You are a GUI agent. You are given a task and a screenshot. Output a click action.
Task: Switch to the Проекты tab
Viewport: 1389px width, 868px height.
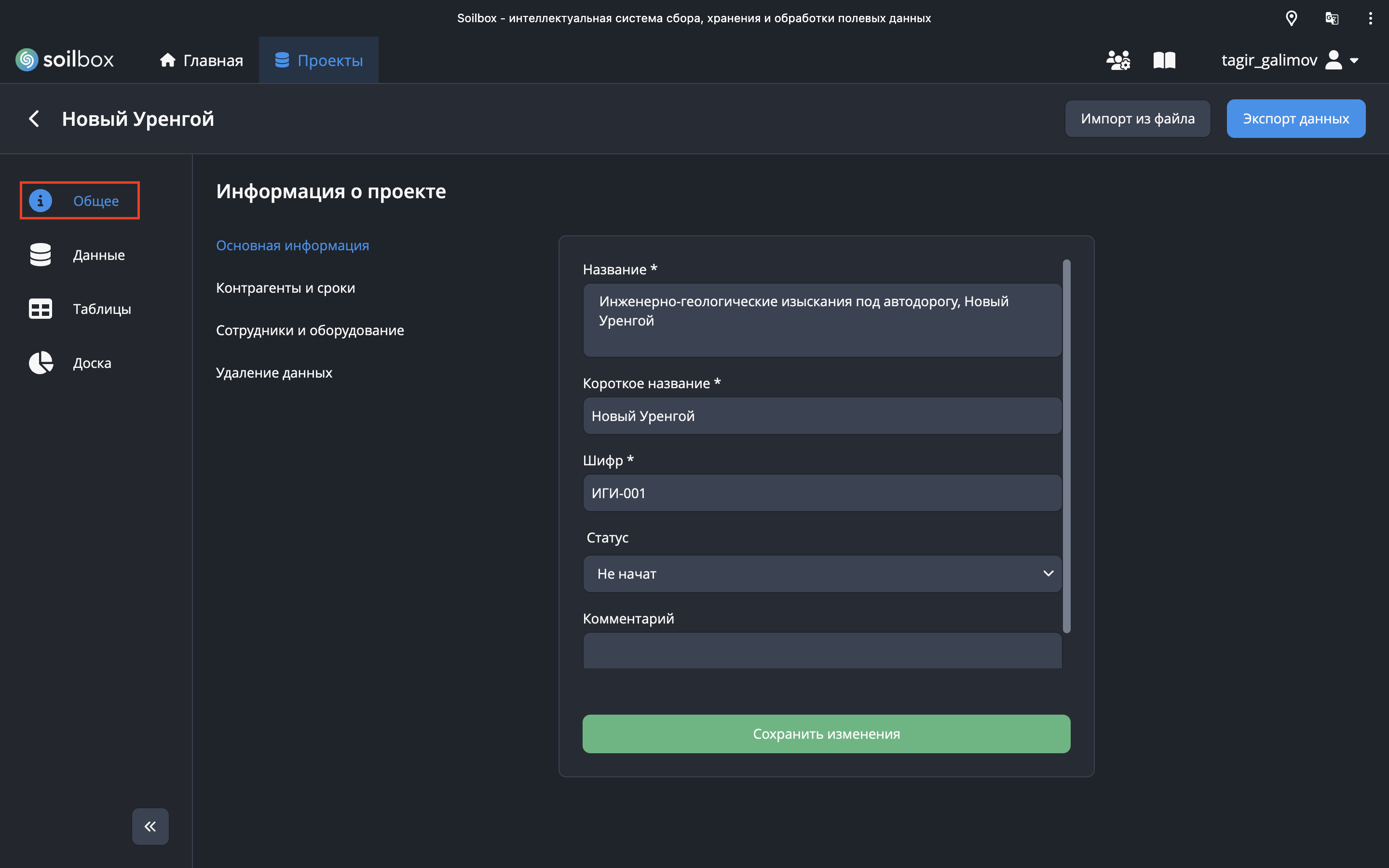[318, 60]
